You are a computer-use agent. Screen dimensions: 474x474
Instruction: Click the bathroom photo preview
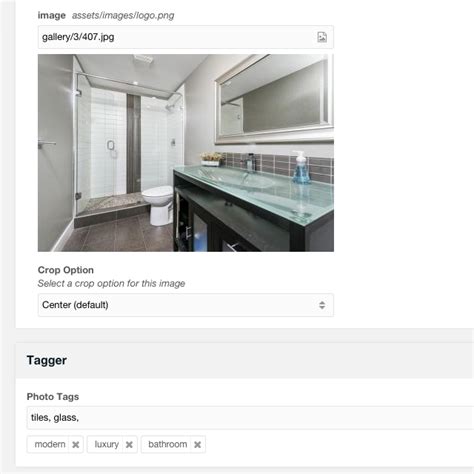(186, 153)
